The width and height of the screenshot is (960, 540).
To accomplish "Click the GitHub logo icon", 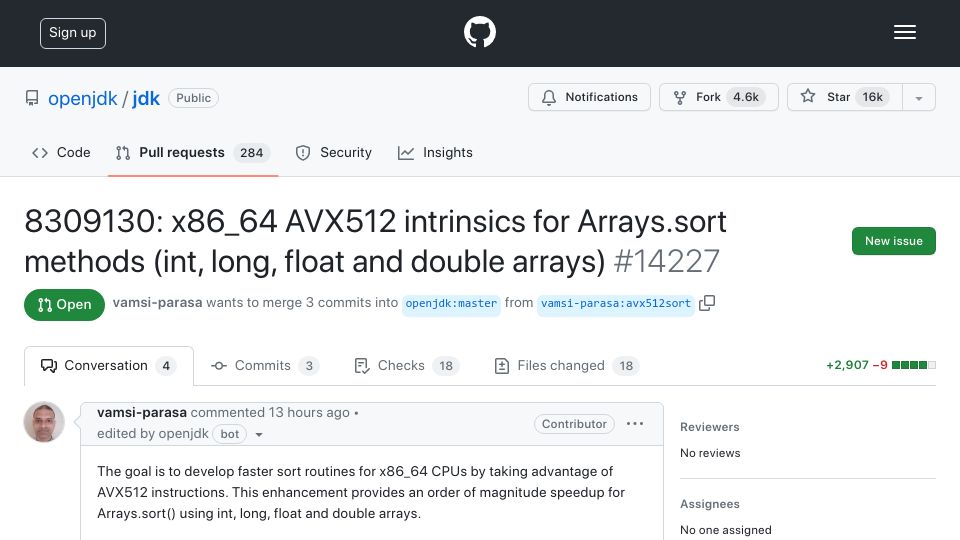I will pos(479,32).
